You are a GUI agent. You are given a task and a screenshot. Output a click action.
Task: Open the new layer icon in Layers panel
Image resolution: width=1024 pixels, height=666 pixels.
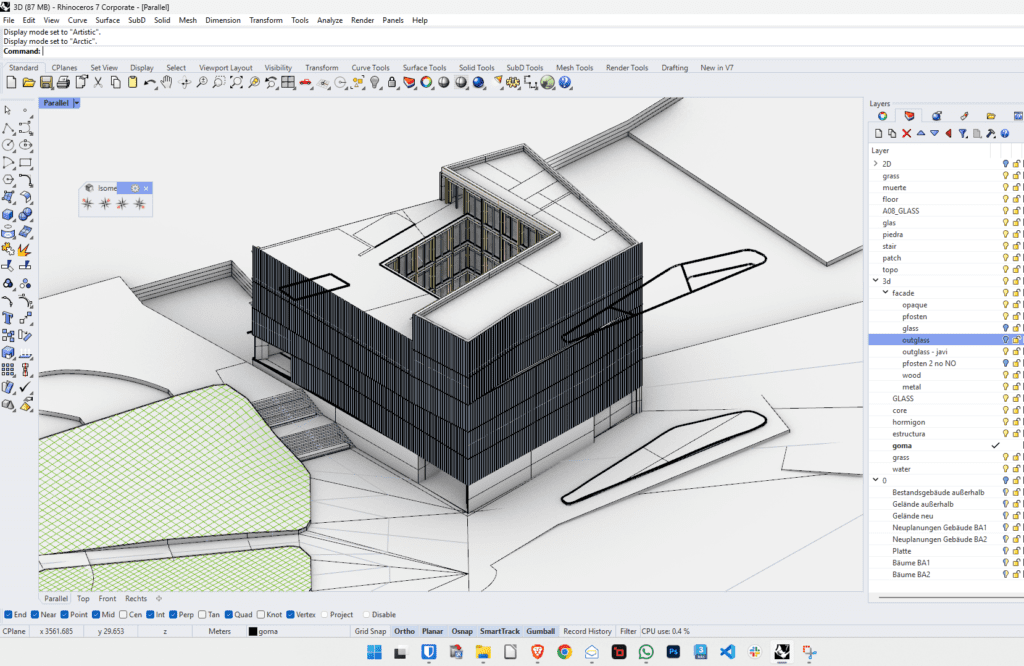[x=877, y=131]
